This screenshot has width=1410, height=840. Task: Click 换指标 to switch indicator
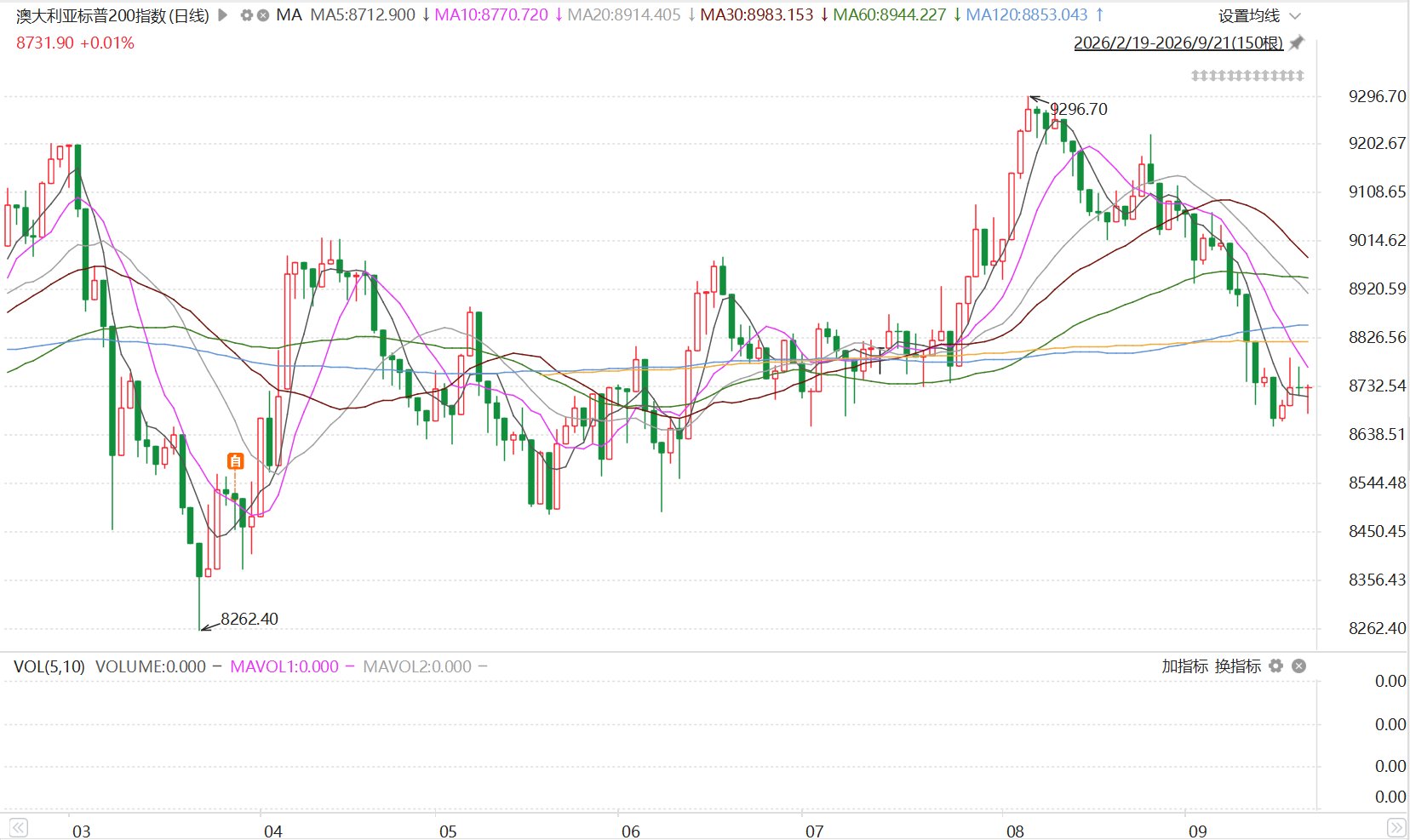(1238, 666)
